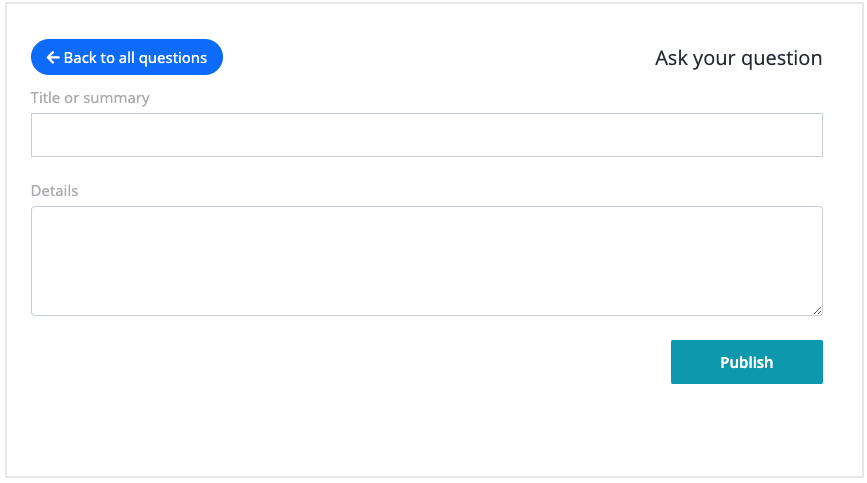Activate the large textarea under 'Details'

point(427,261)
